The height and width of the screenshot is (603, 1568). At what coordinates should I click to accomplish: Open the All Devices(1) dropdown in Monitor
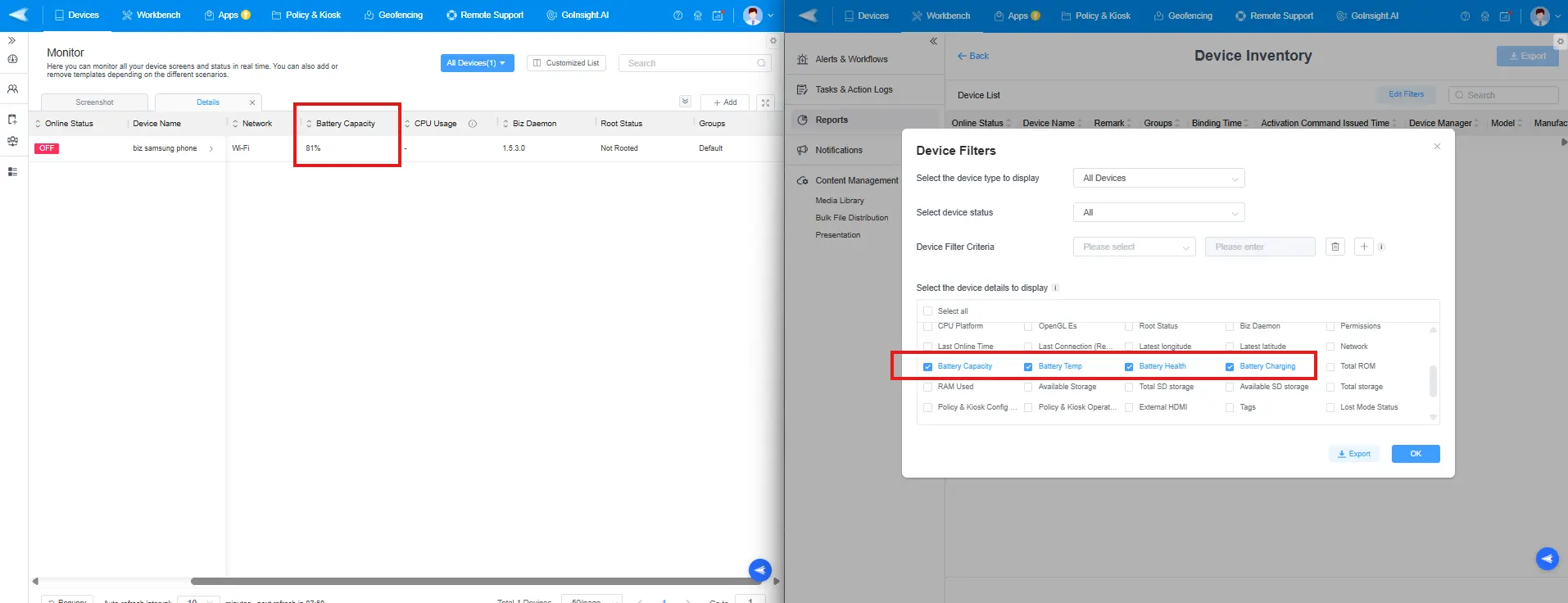pos(477,63)
